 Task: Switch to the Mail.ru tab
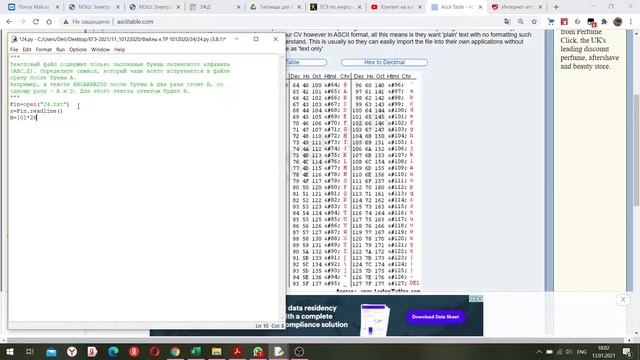(x=33, y=7)
